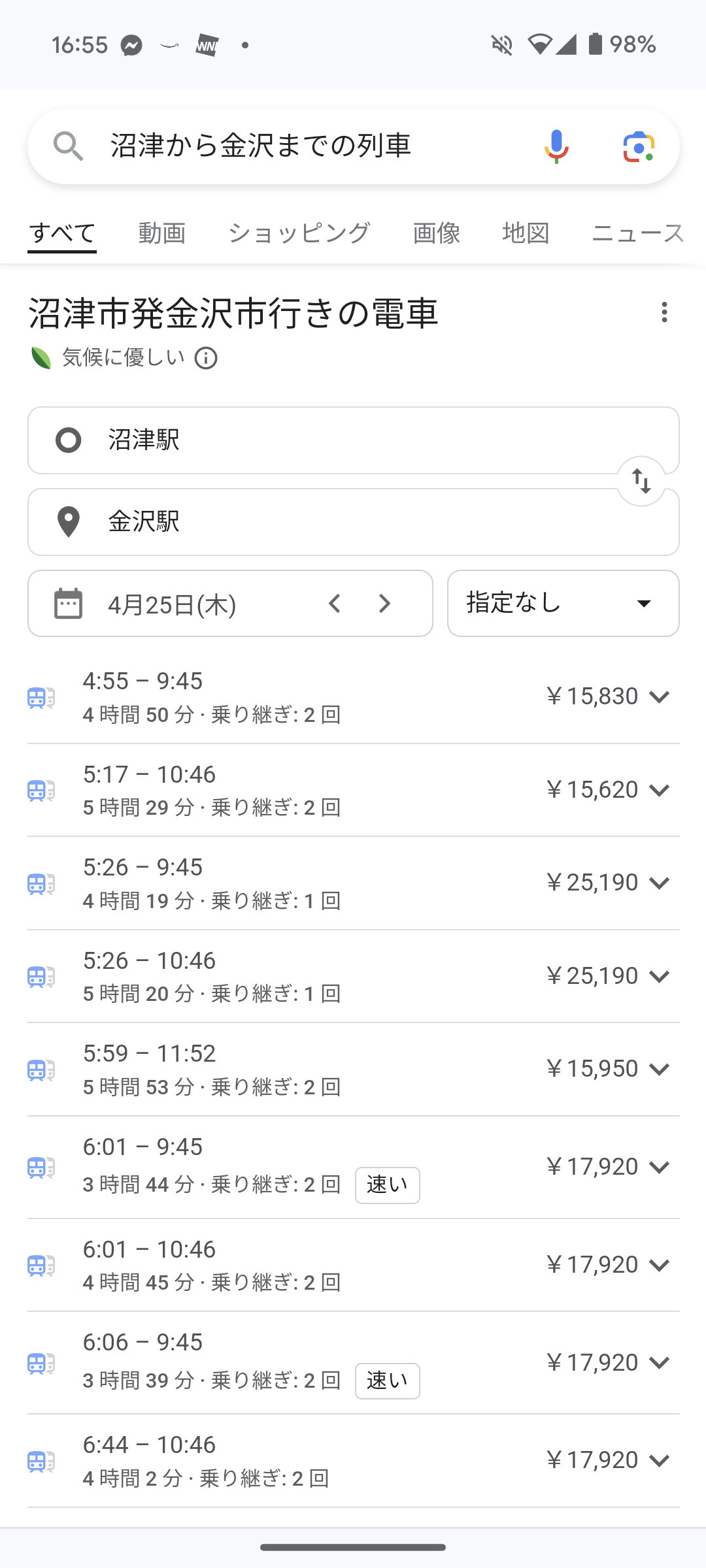Open the 指定なし time preference dropdown
The image size is (706, 1568).
pos(563,604)
